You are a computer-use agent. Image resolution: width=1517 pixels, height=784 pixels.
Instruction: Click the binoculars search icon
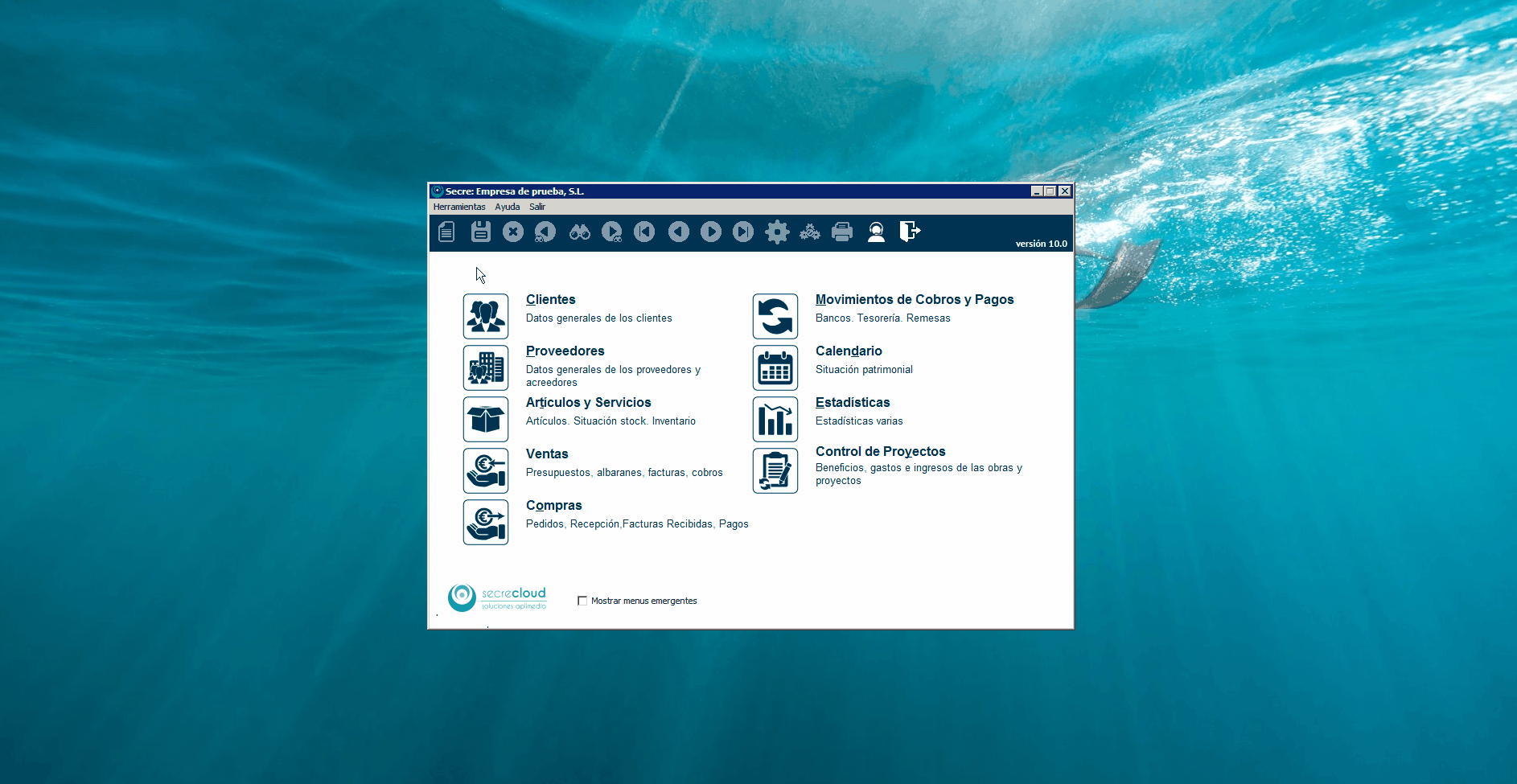tap(579, 232)
